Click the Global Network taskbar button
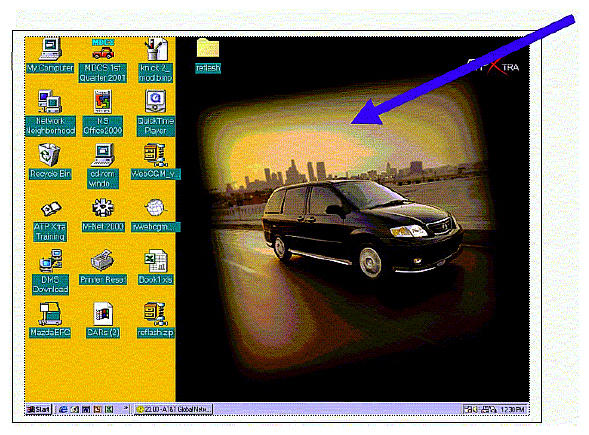The image size is (589, 435). pyautogui.click(x=174, y=409)
